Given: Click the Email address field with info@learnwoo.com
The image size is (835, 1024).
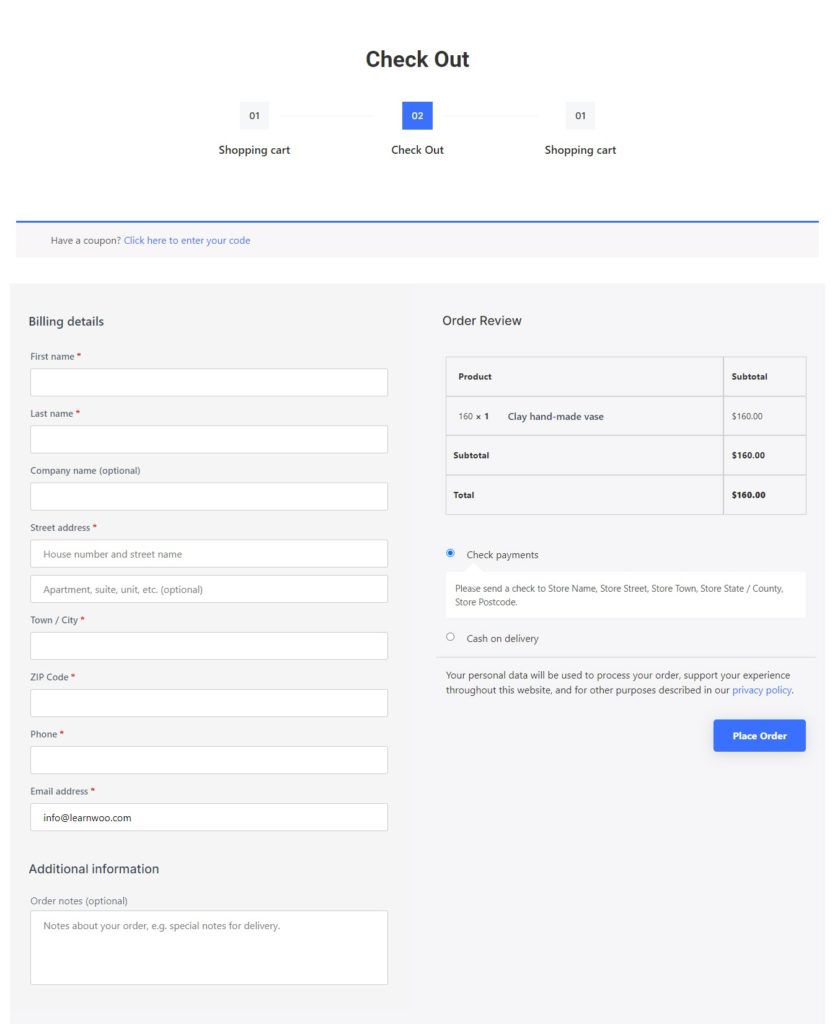Looking at the screenshot, I should 209,818.
